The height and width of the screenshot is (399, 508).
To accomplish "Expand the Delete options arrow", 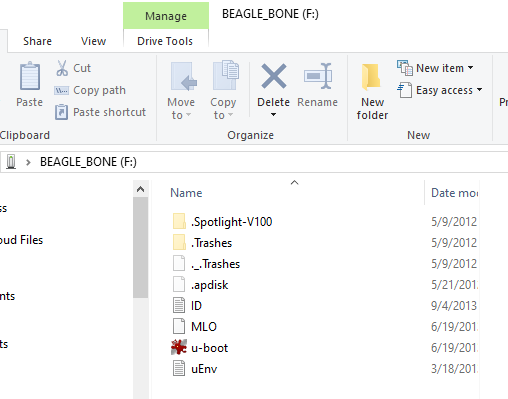I will pos(273,115).
